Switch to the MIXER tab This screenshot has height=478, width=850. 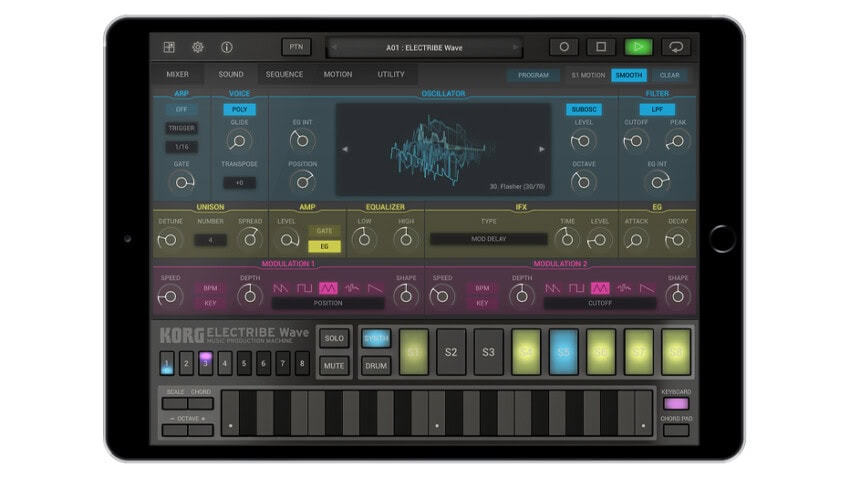pos(177,75)
